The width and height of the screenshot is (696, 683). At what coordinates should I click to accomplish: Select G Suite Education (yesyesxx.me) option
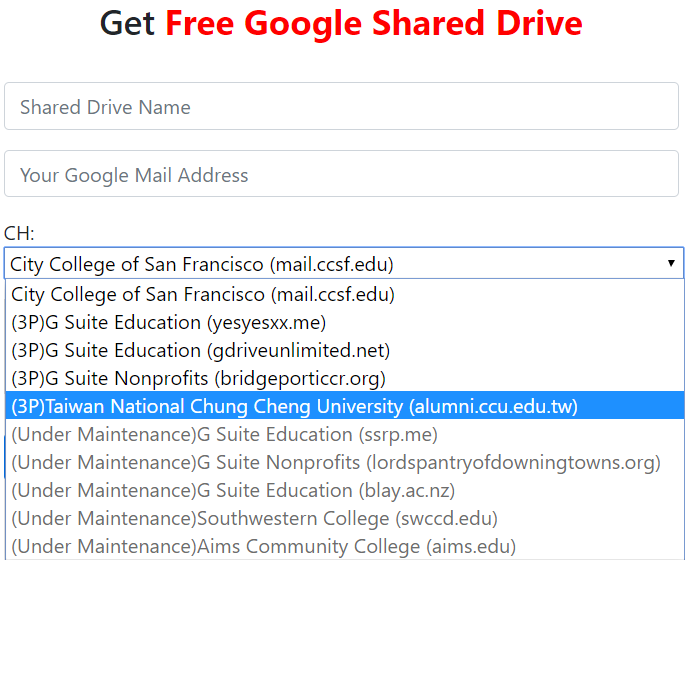click(168, 323)
